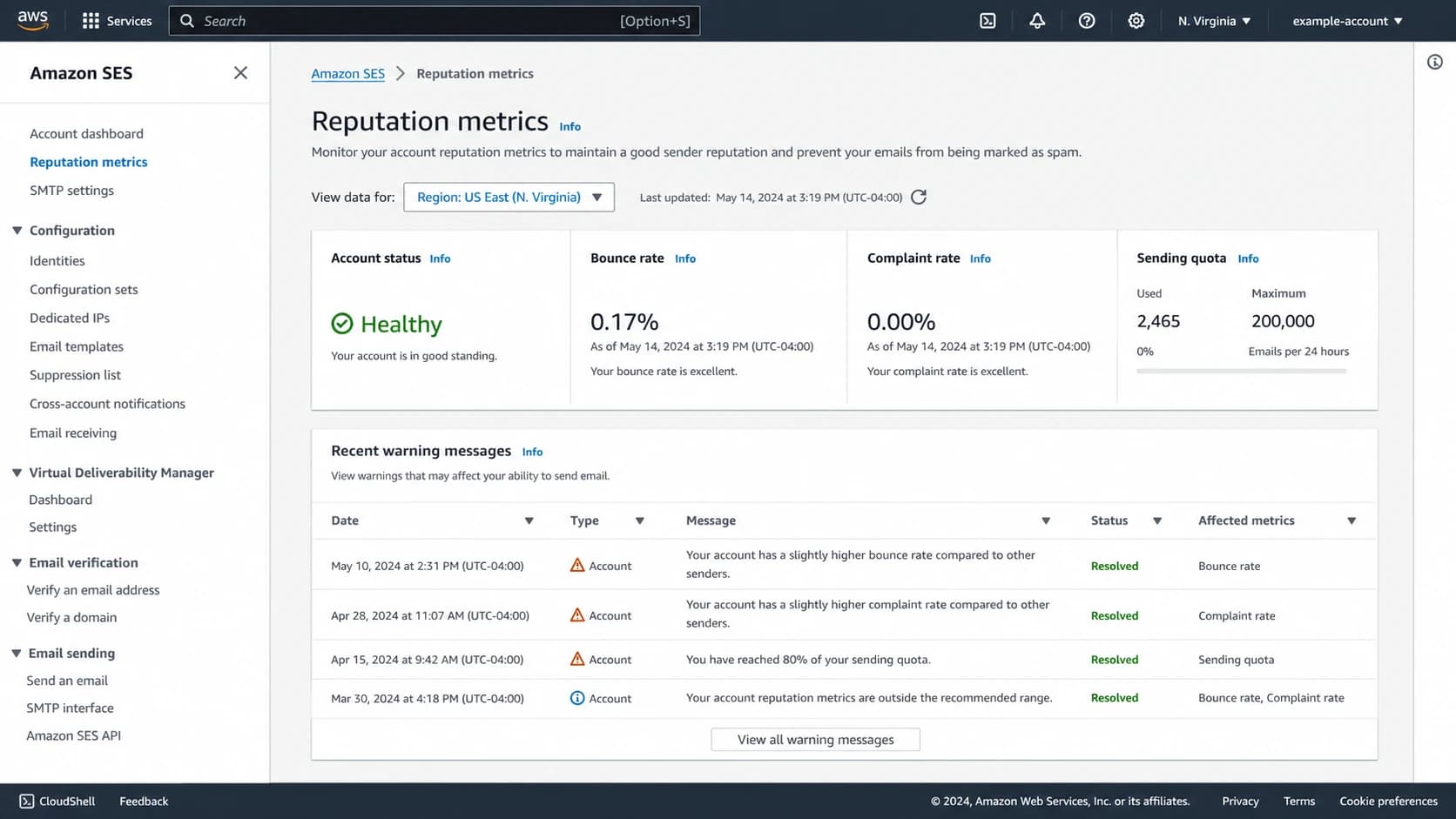Image resolution: width=1456 pixels, height=819 pixels.
Task: Launch CloudShell from top bar icon
Action: (x=988, y=21)
